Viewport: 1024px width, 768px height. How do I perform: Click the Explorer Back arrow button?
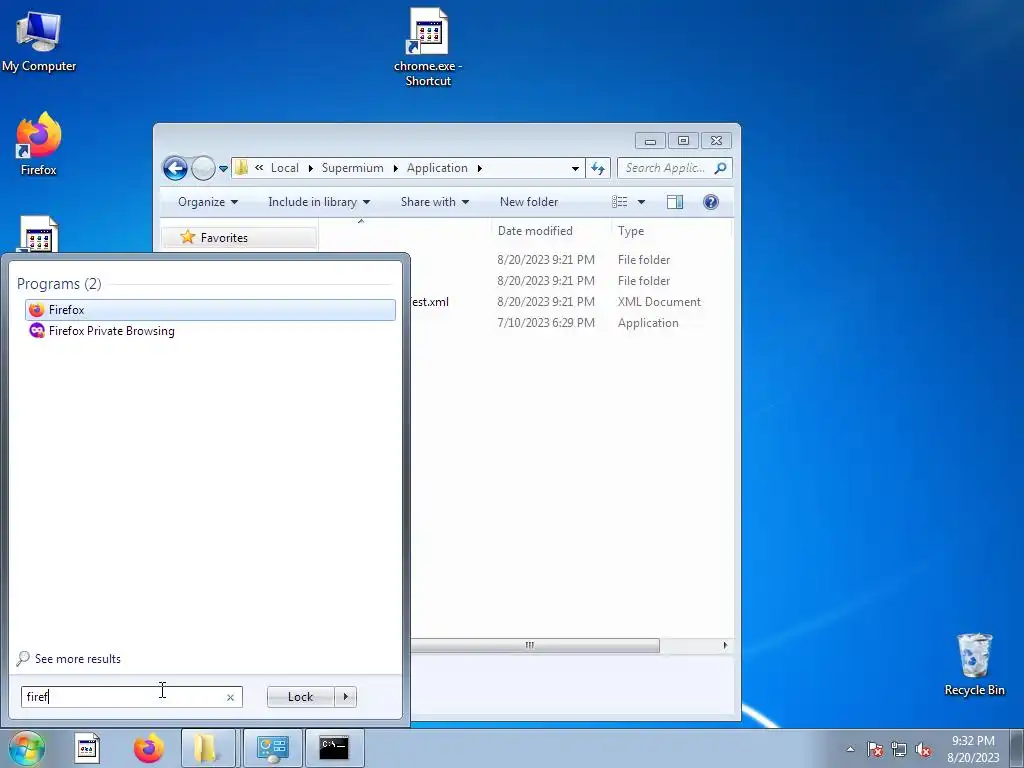(x=175, y=168)
